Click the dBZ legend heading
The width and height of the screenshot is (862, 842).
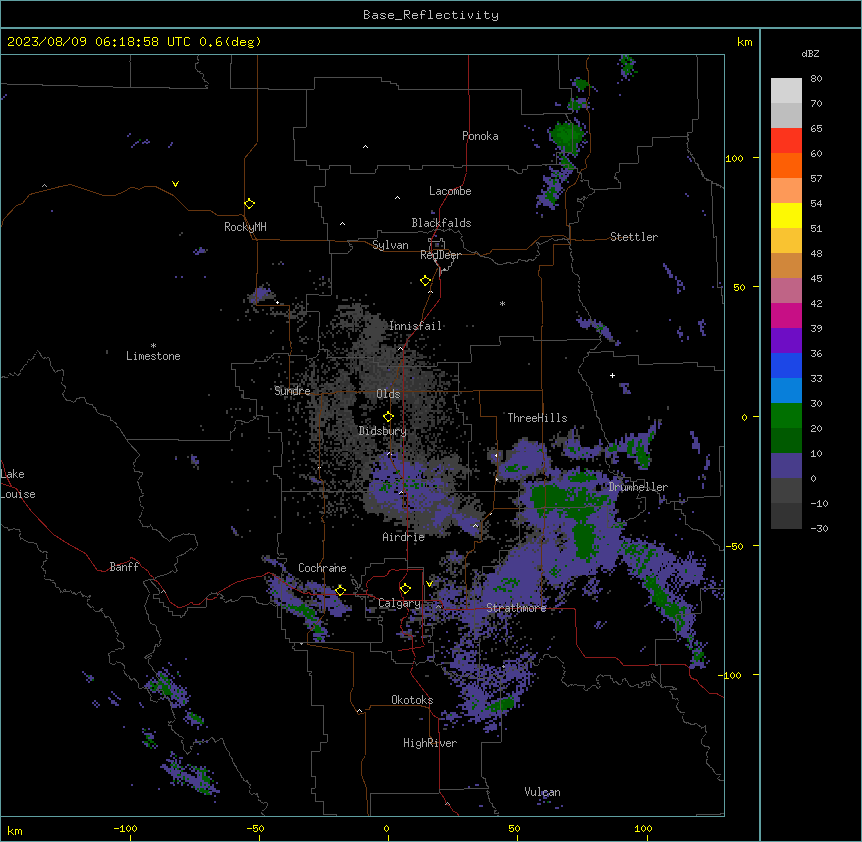[x=810, y=53]
